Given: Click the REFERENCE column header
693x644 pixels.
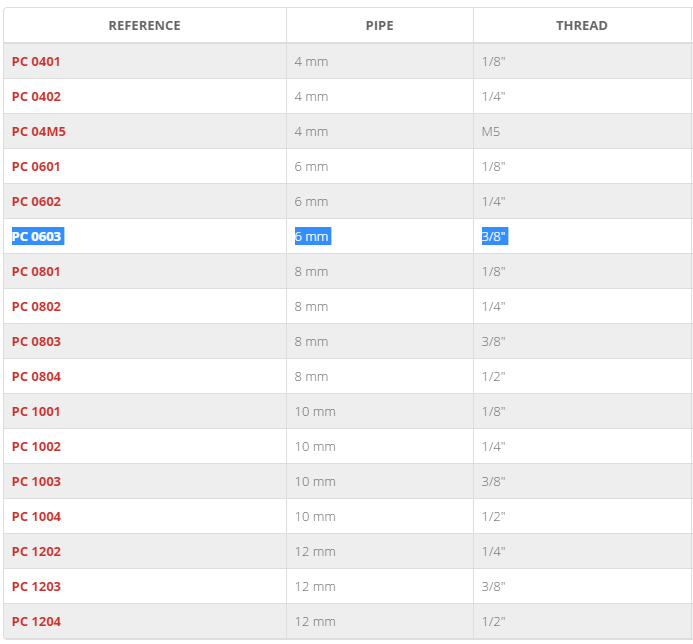Looking at the screenshot, I should tap(145, 26).
